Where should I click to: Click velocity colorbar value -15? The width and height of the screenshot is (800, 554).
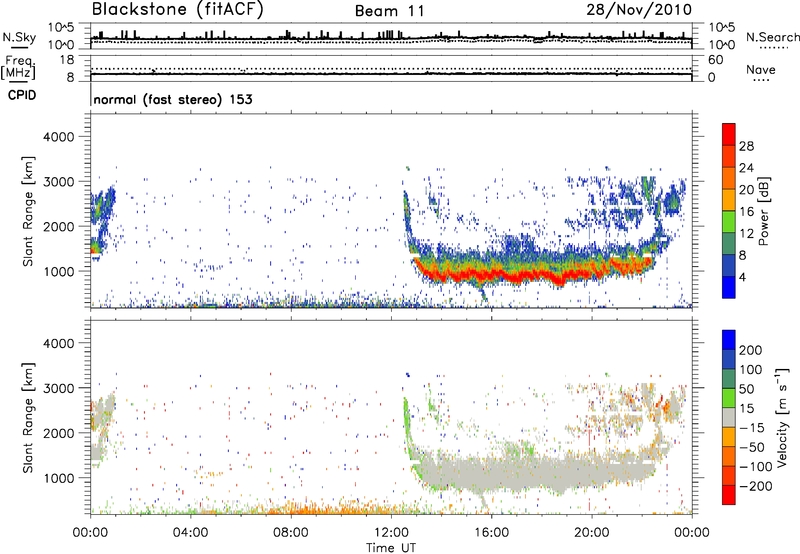pos(752,427)
